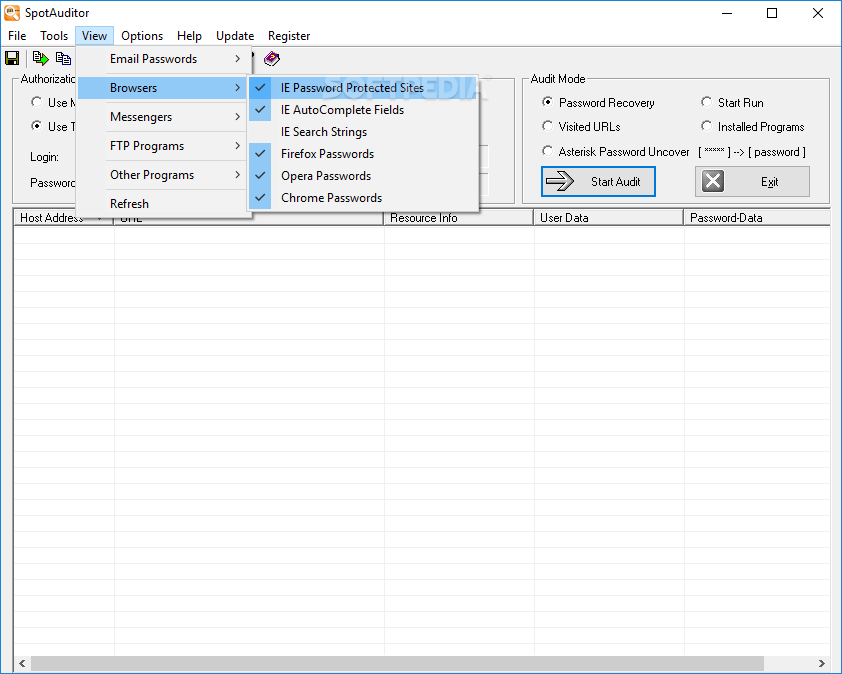
Task: Click the Save floppy disk toolbar icon
Action: pyautogui.click(x=12, y=58)
